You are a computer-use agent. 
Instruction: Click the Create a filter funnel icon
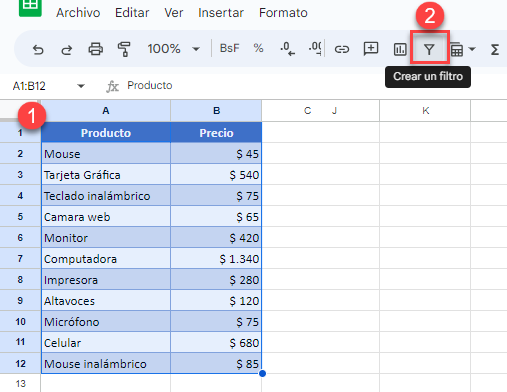429,50
